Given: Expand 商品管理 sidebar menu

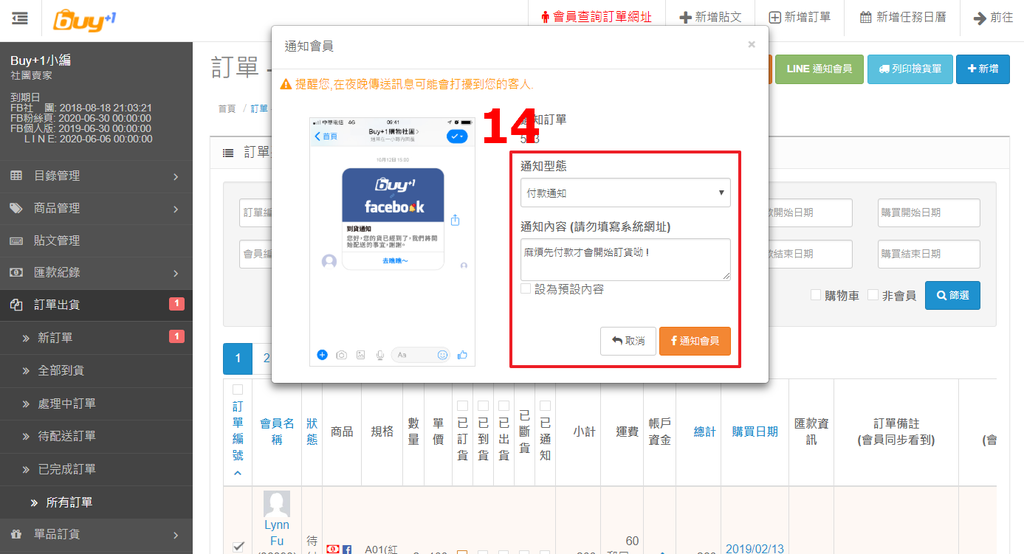Looking at the screenshot, I should tap(96, 208).
